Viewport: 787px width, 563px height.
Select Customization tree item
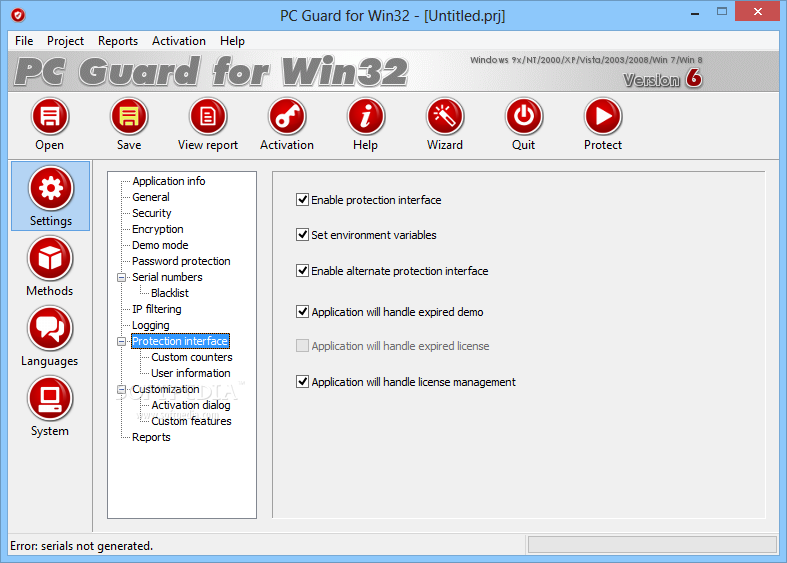(x=166, y=389)
